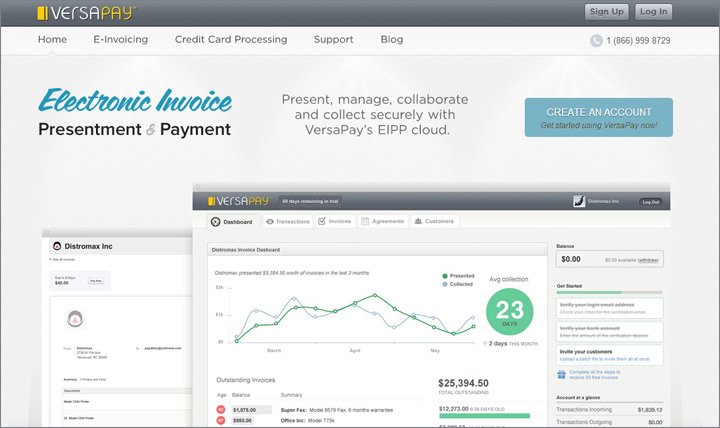Click the Agreements tab icon
This screenshot has width=720, height=428.
coord(366,221)
